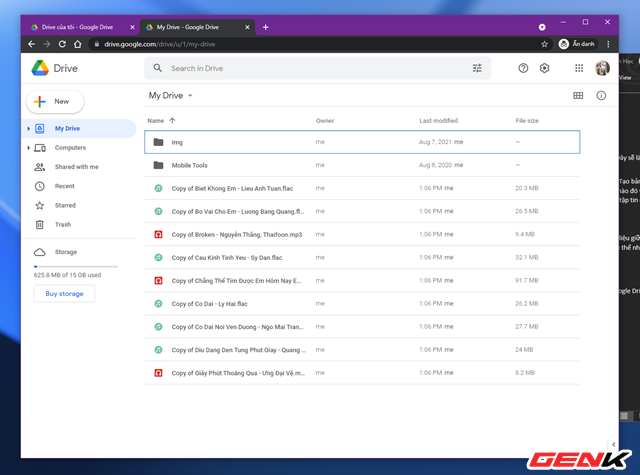
Task: Show the view details info panel
Action: (601, 95)
